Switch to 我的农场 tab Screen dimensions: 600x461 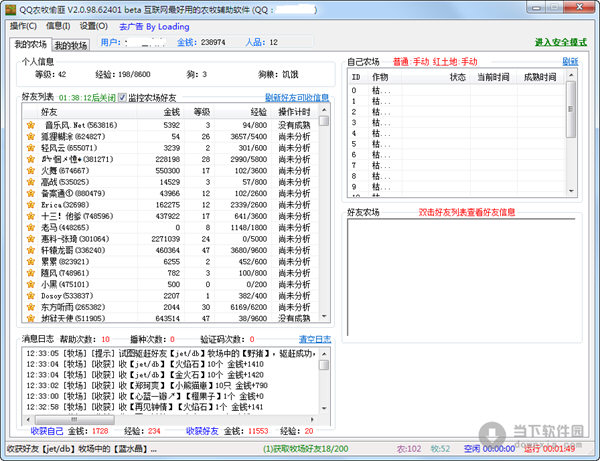(31, 44)
